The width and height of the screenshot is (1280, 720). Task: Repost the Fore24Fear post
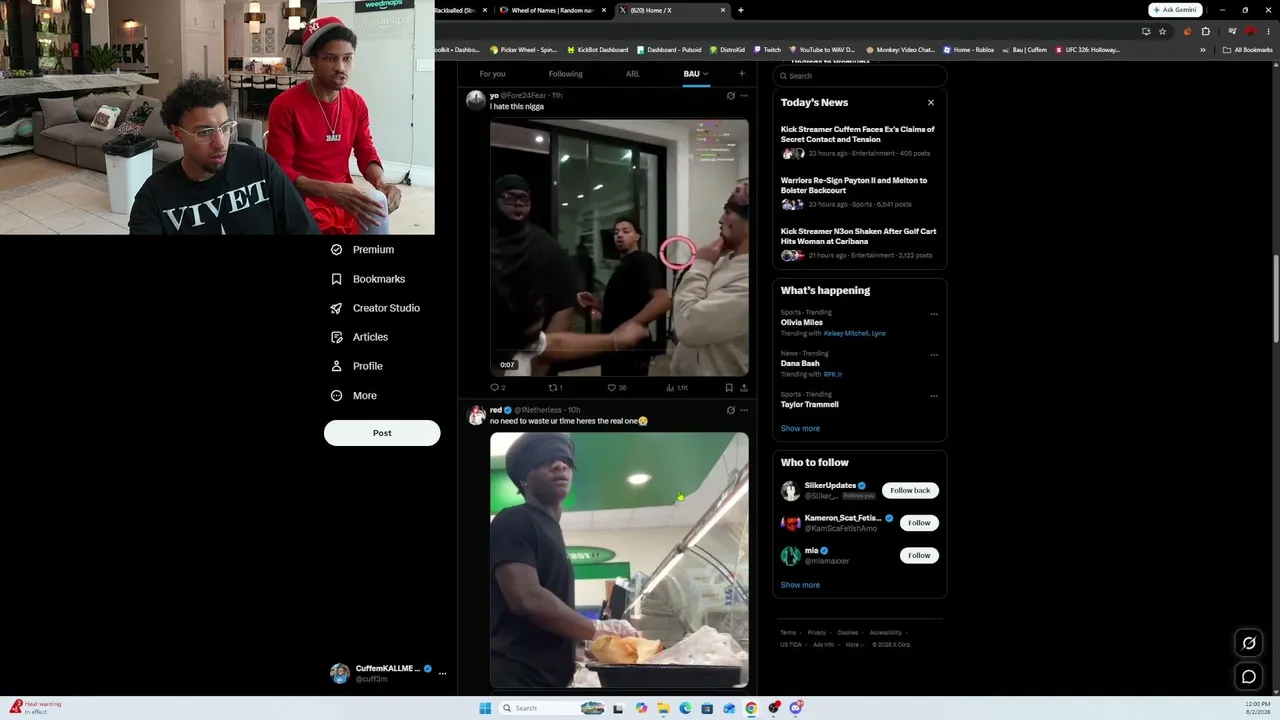[x=555, y=388]
